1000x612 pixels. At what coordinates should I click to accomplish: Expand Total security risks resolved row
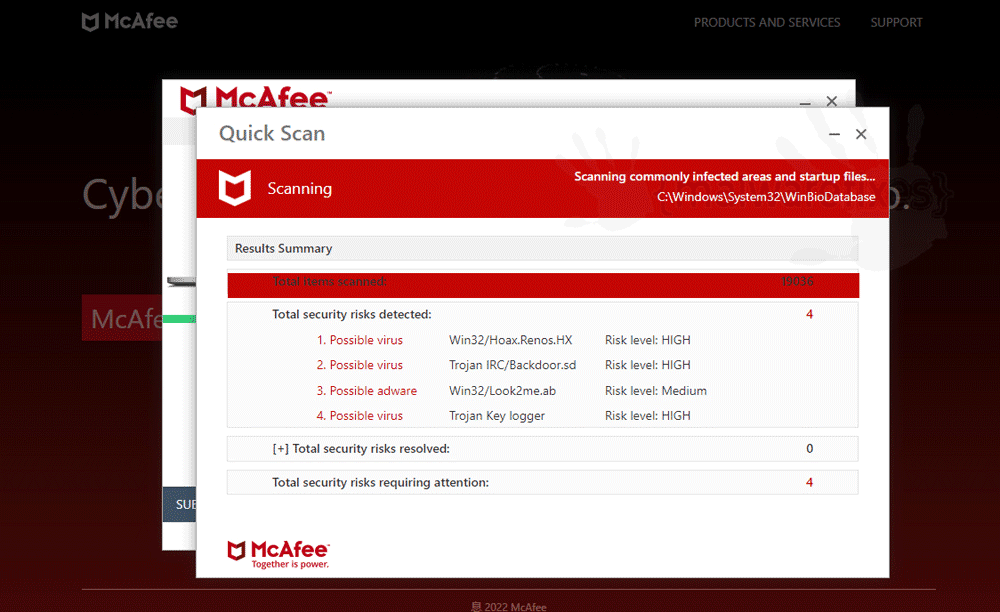543,449
